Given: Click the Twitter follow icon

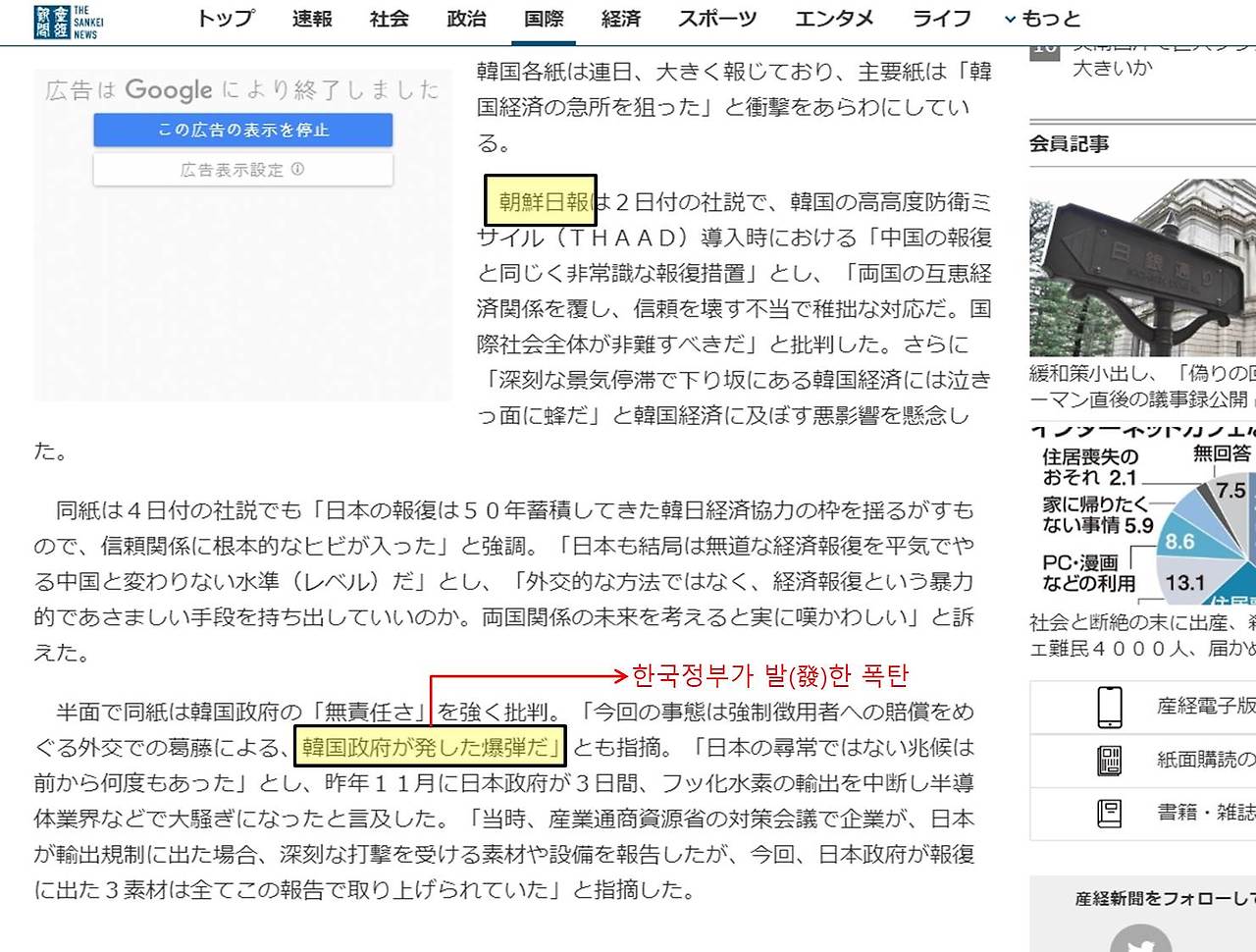Looking at the screenshot, I should (x=1140, y=942).
